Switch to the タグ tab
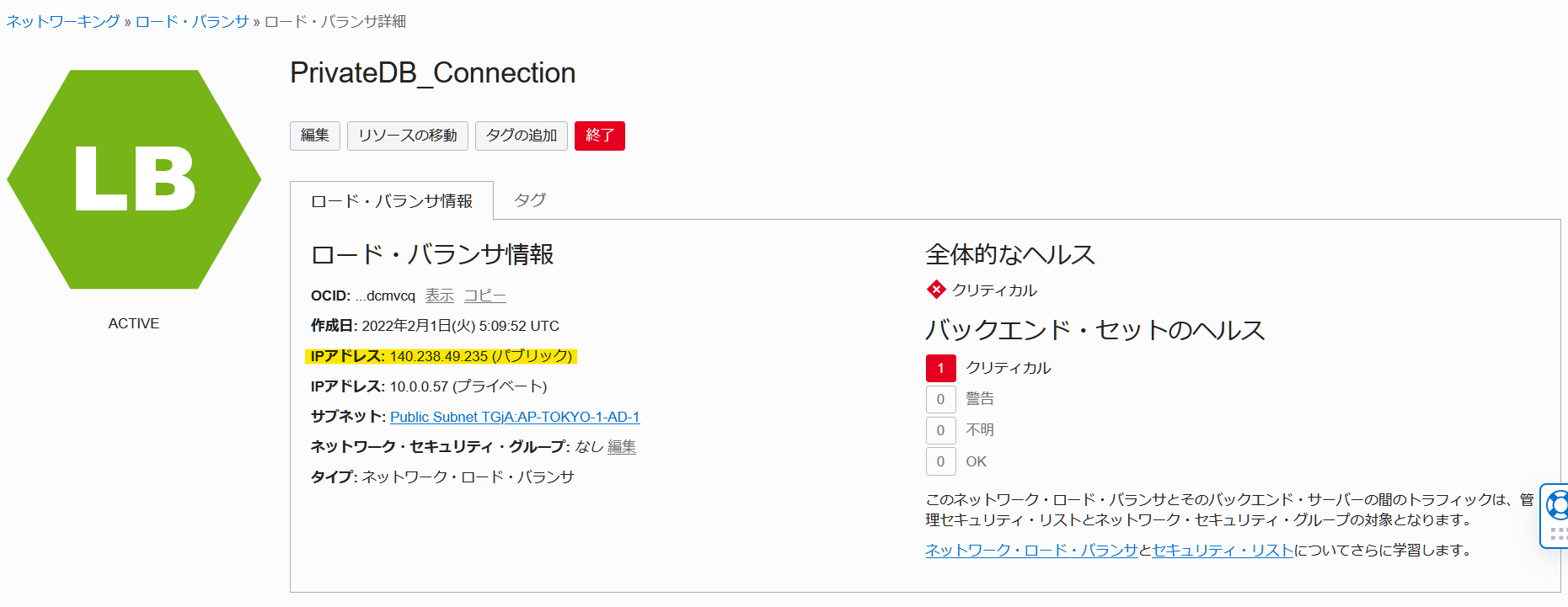1568x607 pixels. (530, 200)
